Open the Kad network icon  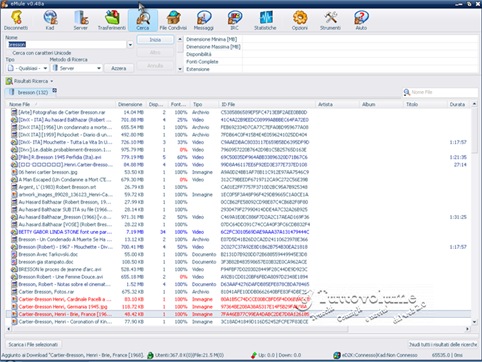pos(50,20)
